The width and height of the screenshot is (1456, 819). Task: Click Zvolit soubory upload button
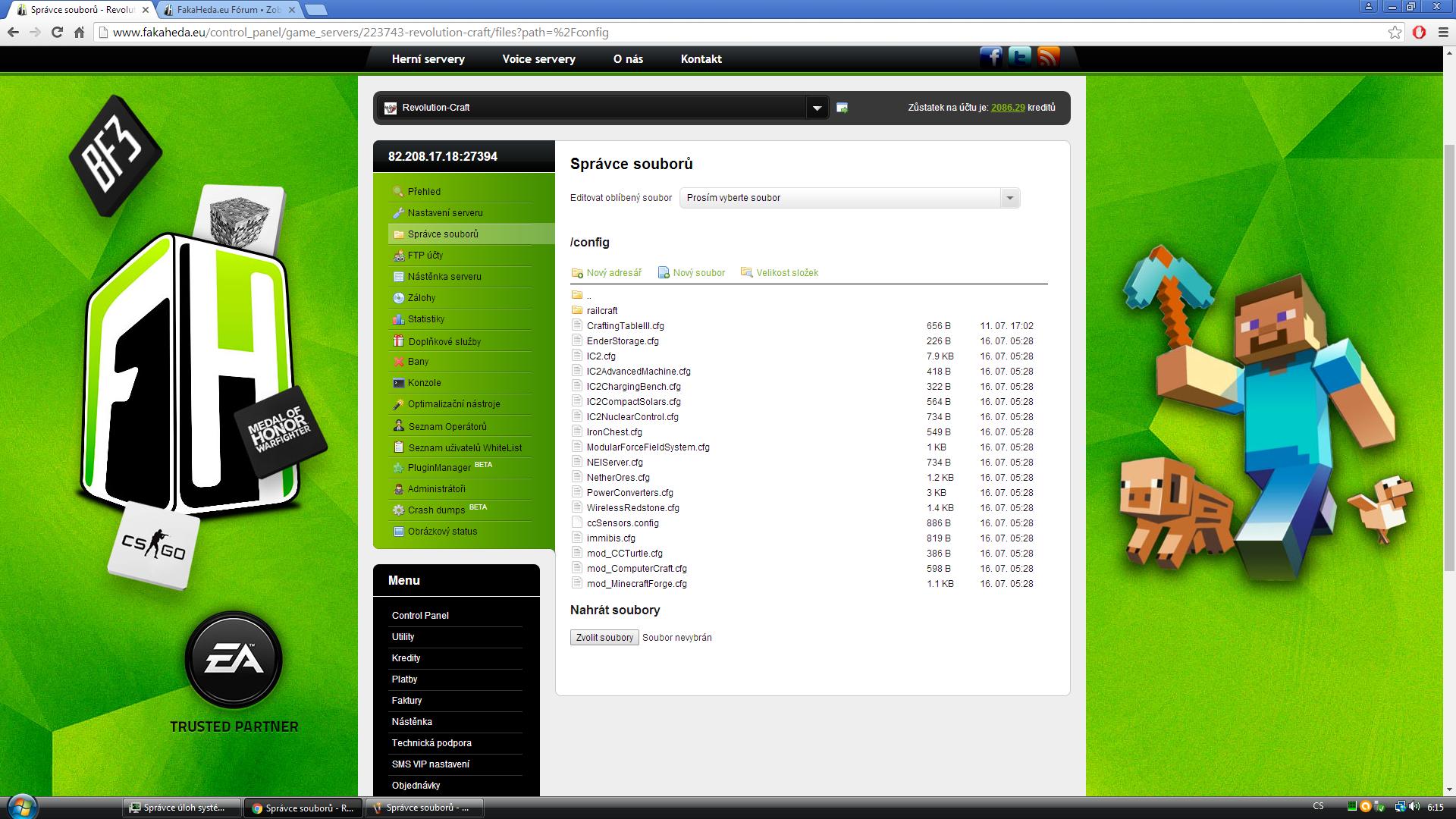(x=604, y=638)
